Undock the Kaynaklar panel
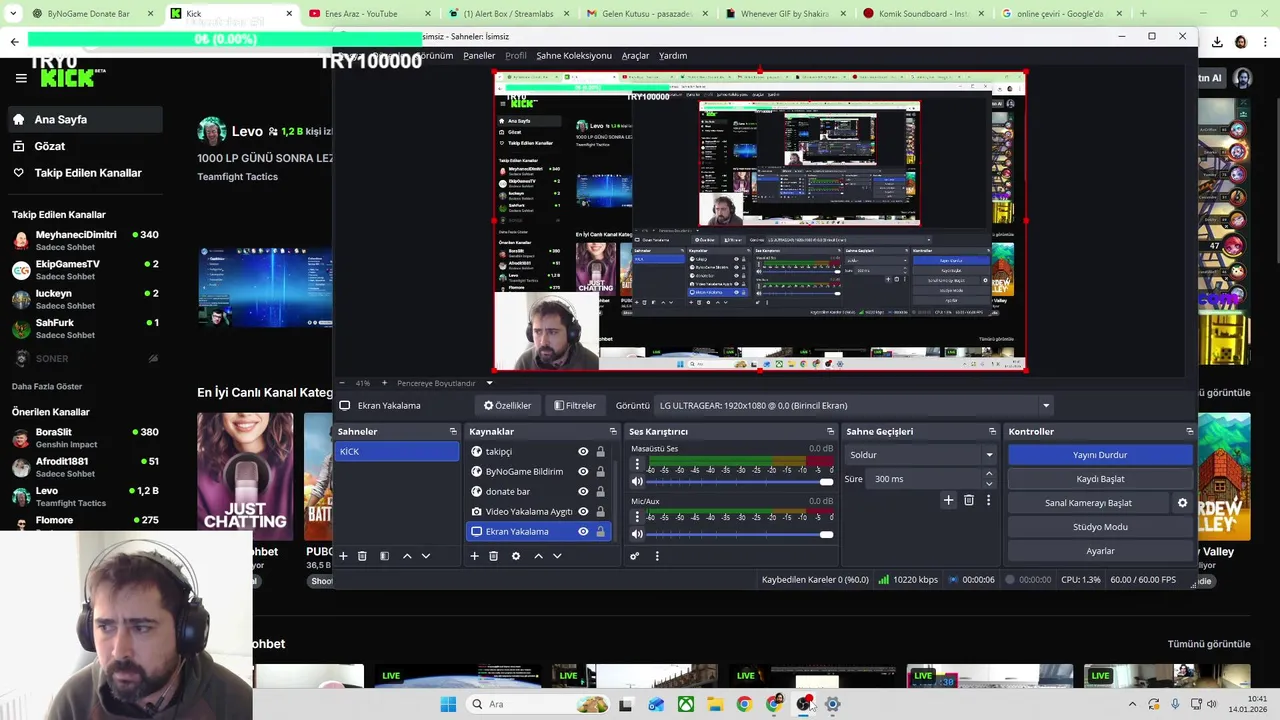 tap(613, 432)
